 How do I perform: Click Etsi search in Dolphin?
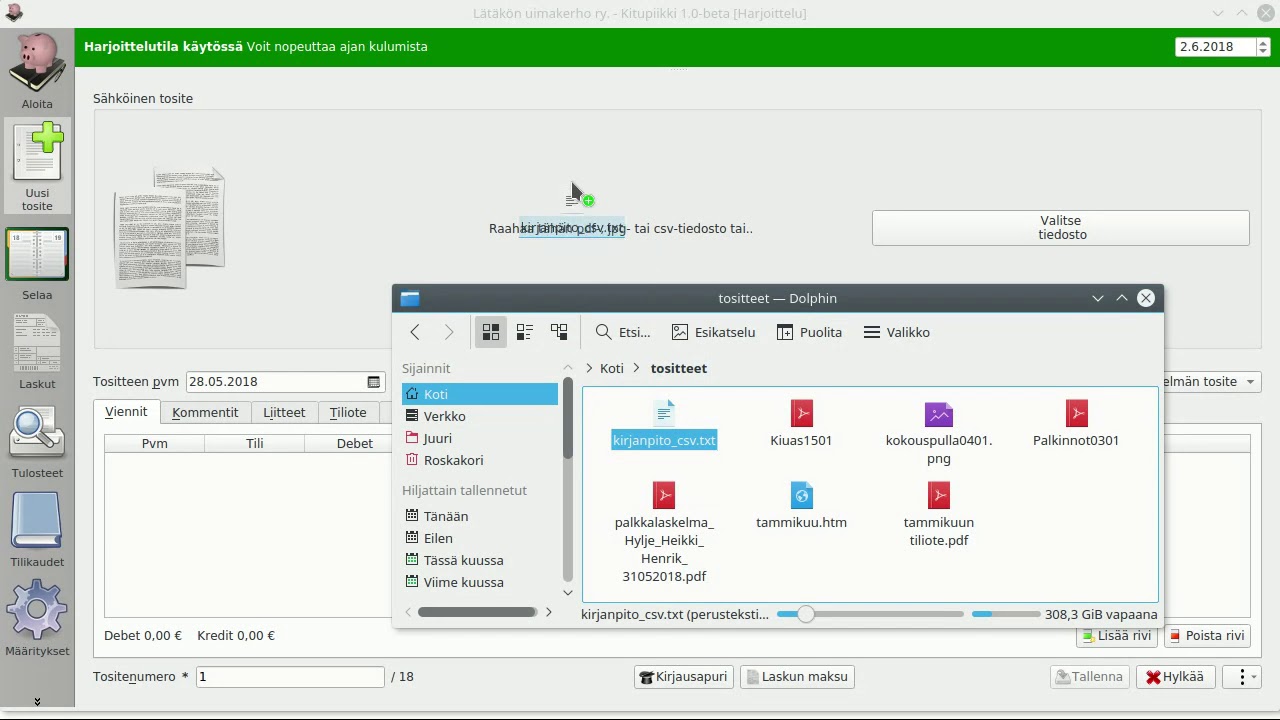(623, 332)
